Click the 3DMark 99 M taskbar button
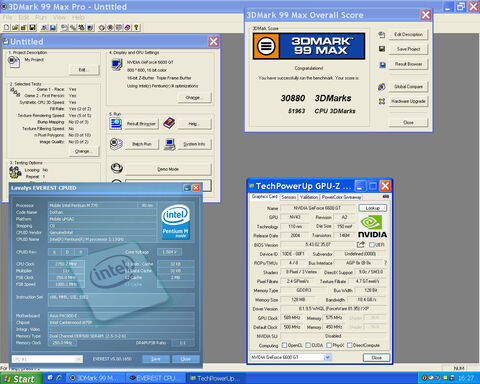Image resolution: width=480 pixels, height=384 pixels. [96, 378]
